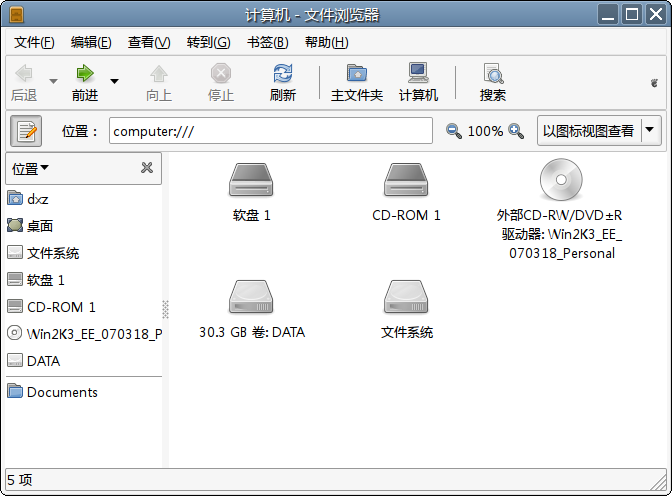Open the 帮助(H) menu
This screenshot has width=672, height=496.
(327, 42)
